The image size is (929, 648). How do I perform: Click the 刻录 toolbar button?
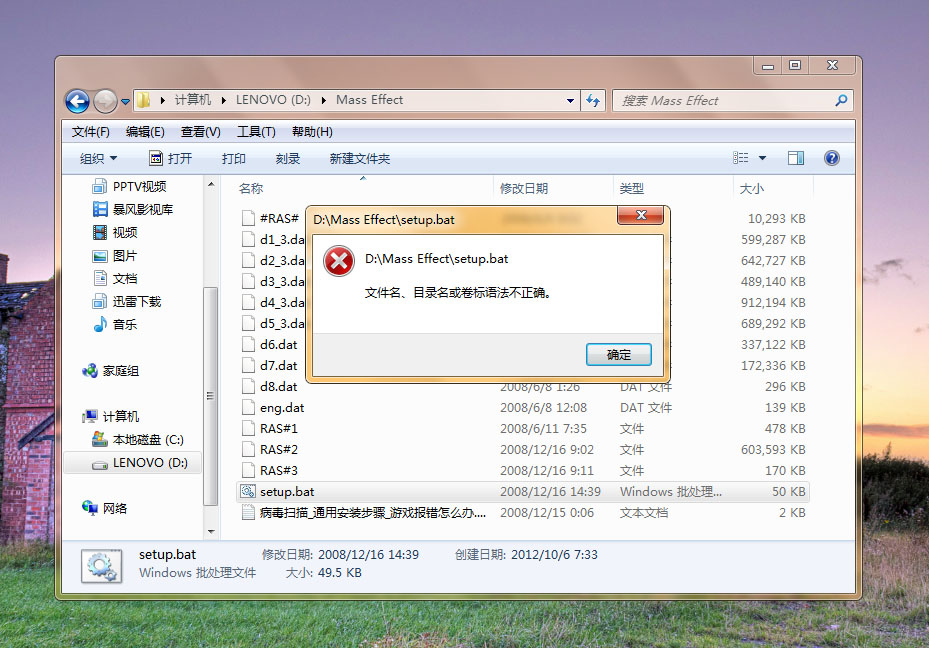[287, 159]
